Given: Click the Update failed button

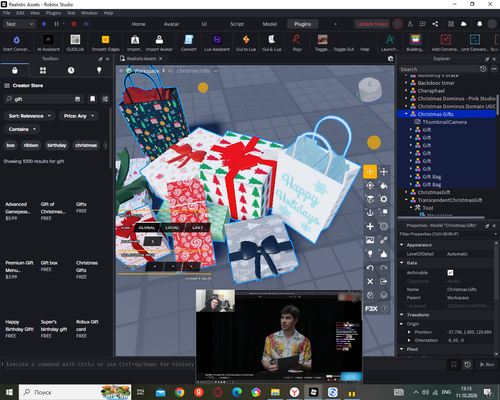Looking at the screenshot, I should click(x=372, y=24).
